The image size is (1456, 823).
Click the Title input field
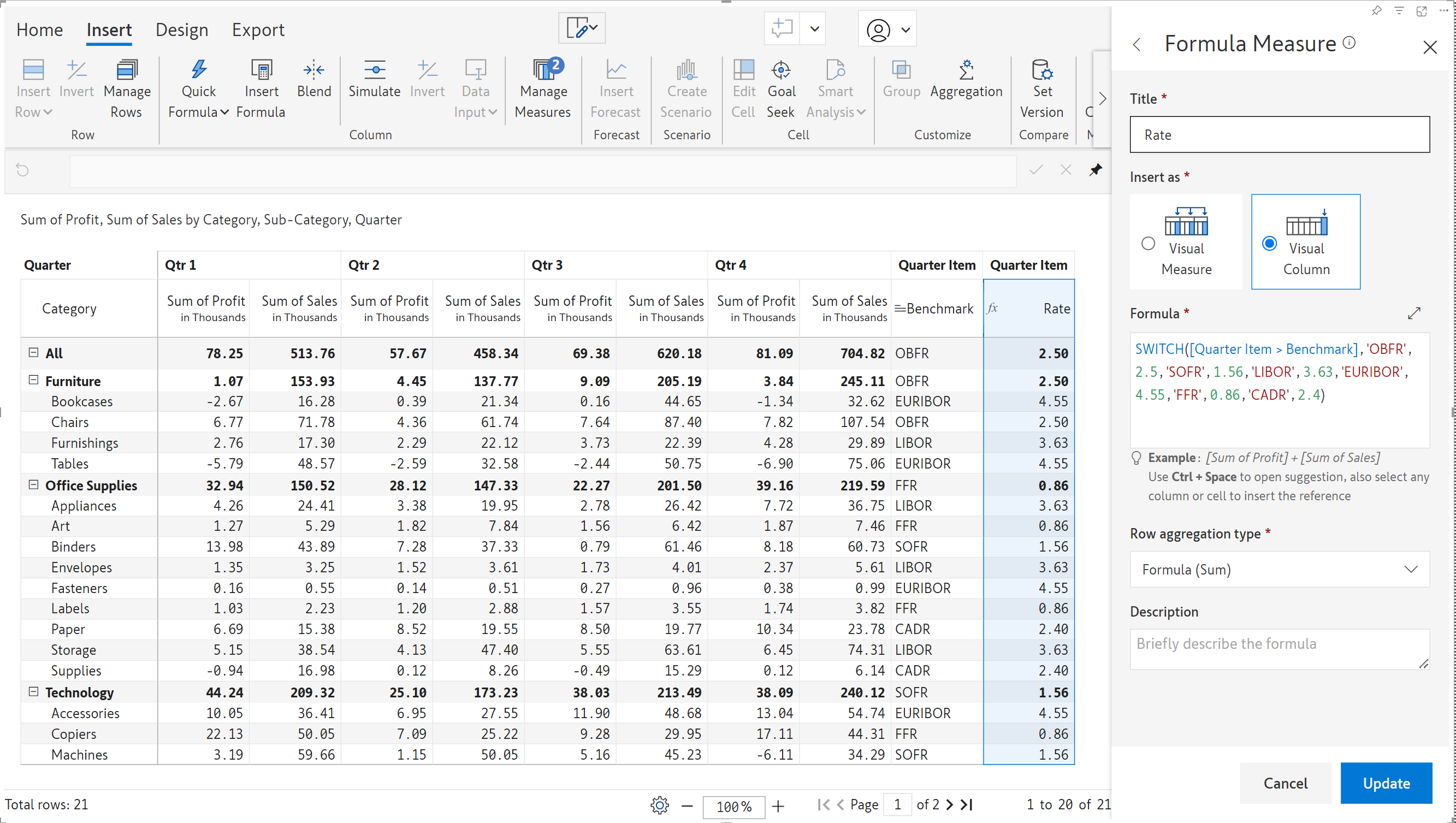pos(1279,134)
